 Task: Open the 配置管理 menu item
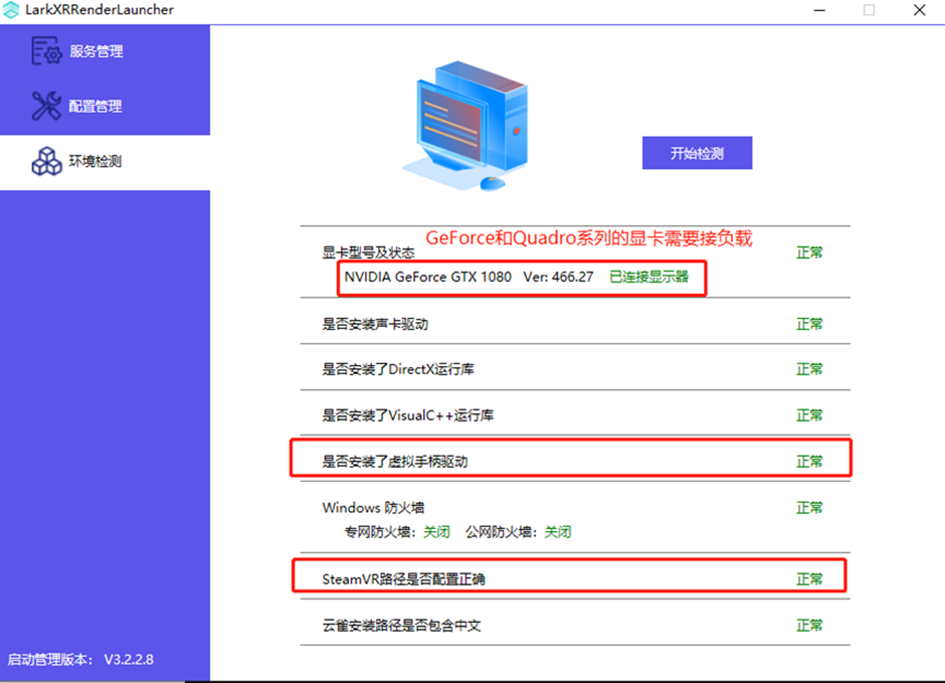105,107
